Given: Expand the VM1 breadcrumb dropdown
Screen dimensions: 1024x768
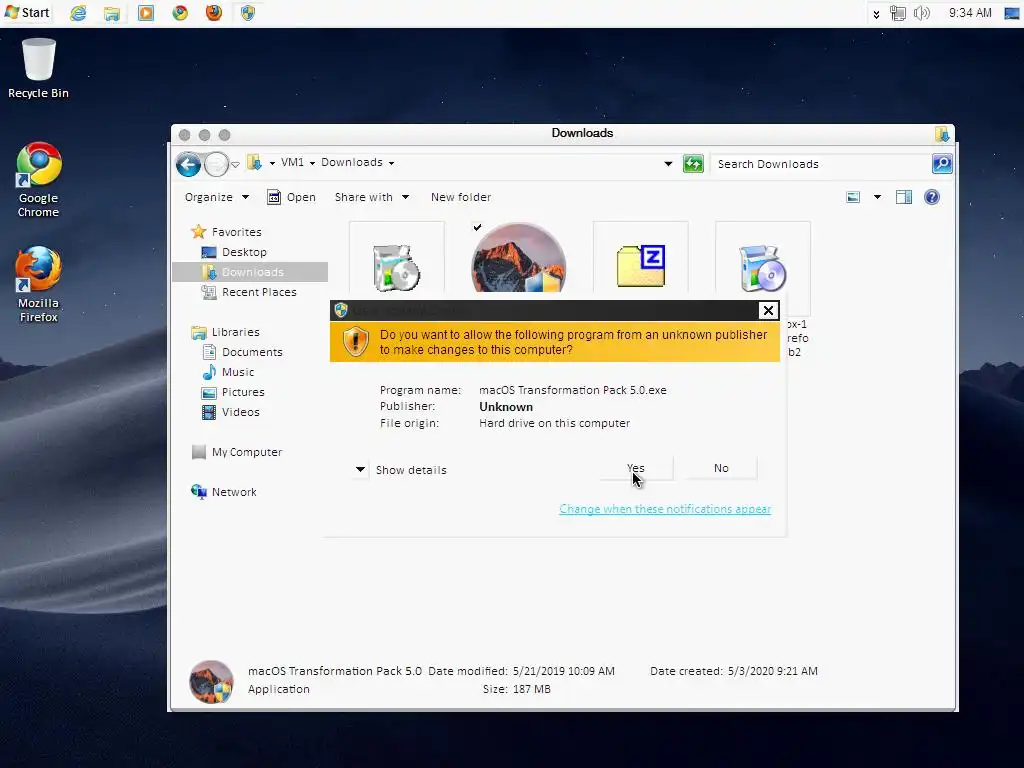Looking at the screenshot, I should tap(312, 163).
